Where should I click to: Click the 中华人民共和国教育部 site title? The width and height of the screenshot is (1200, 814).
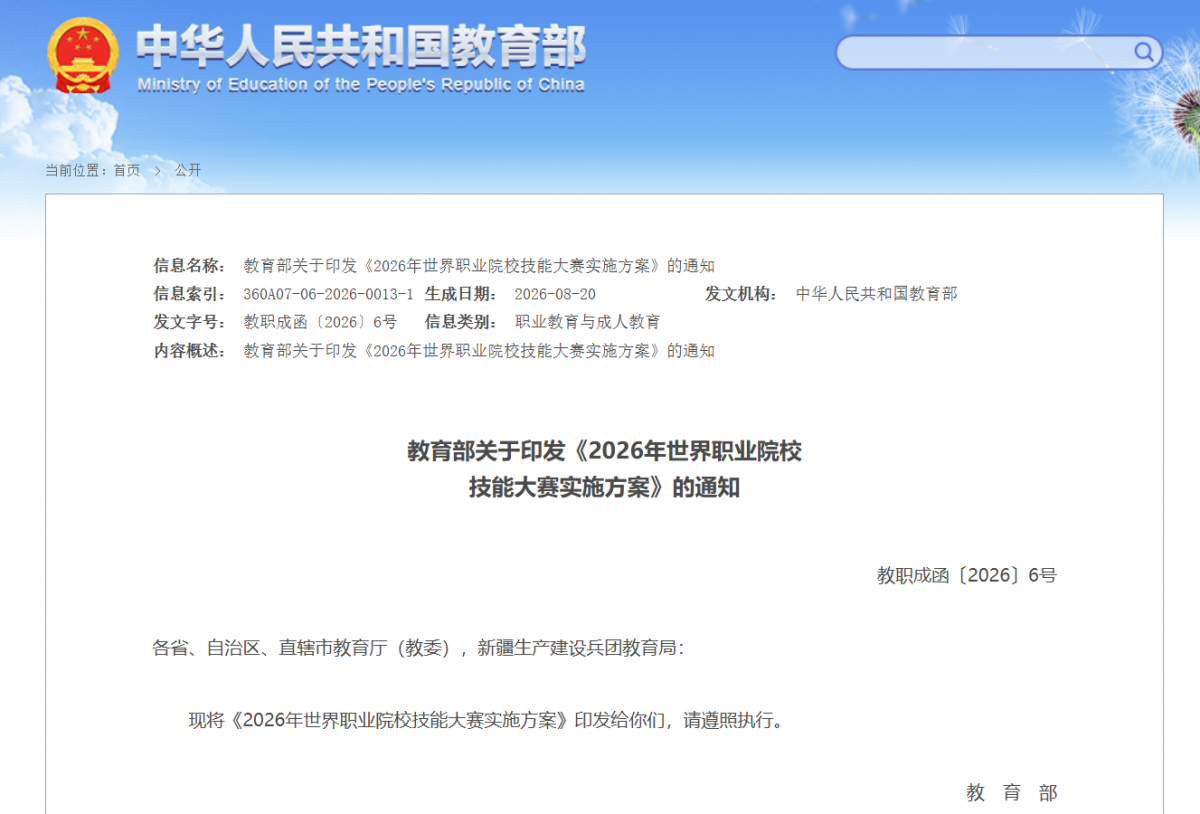[361, 45]
